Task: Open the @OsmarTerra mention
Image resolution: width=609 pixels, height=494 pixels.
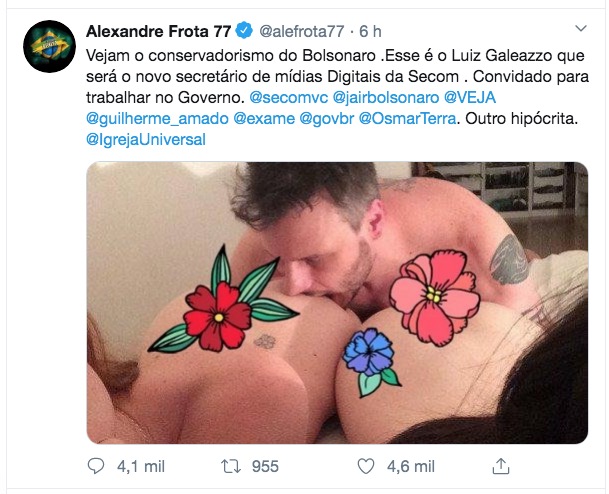Action: (x=407, y=118)
